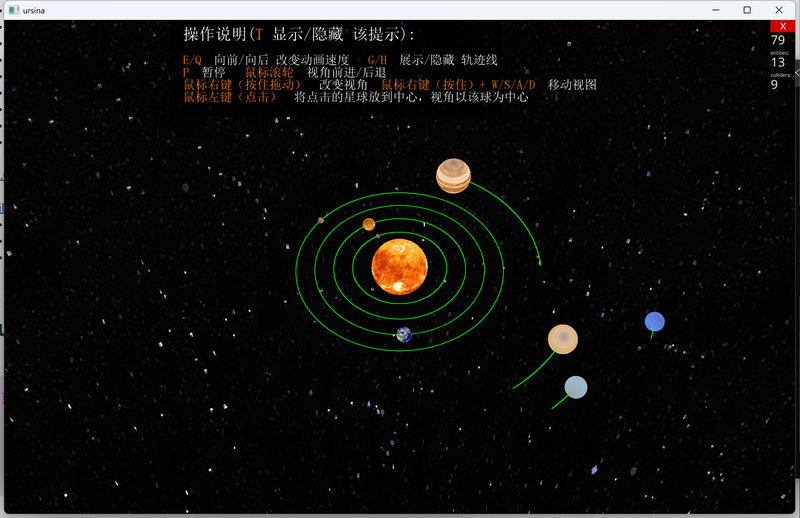
Task: Minimize the ursina window
Action: tap(716, 10)
